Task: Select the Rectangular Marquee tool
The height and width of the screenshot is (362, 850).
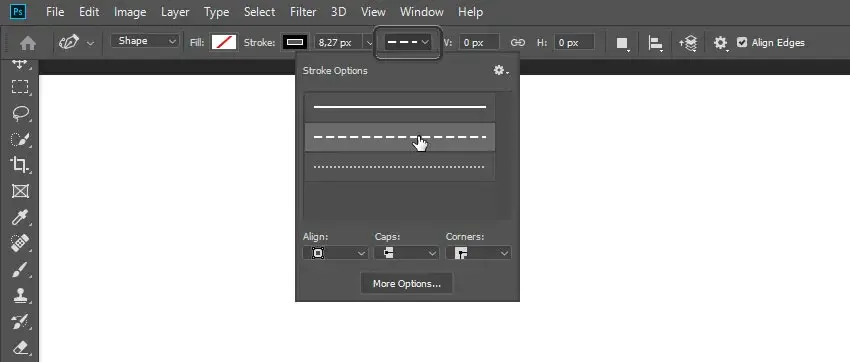Action: point(21,87)
